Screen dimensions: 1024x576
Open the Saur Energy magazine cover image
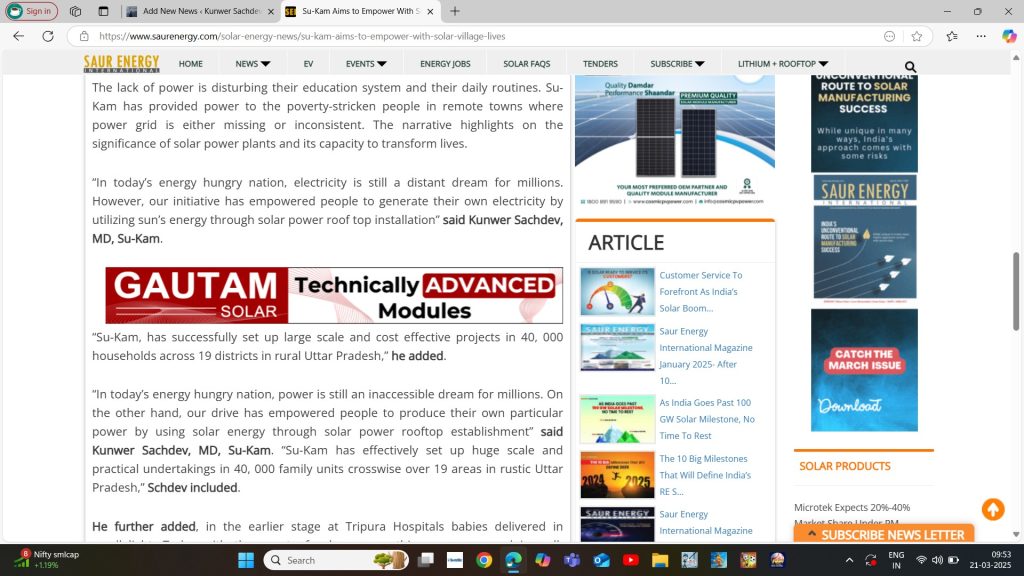865,237
